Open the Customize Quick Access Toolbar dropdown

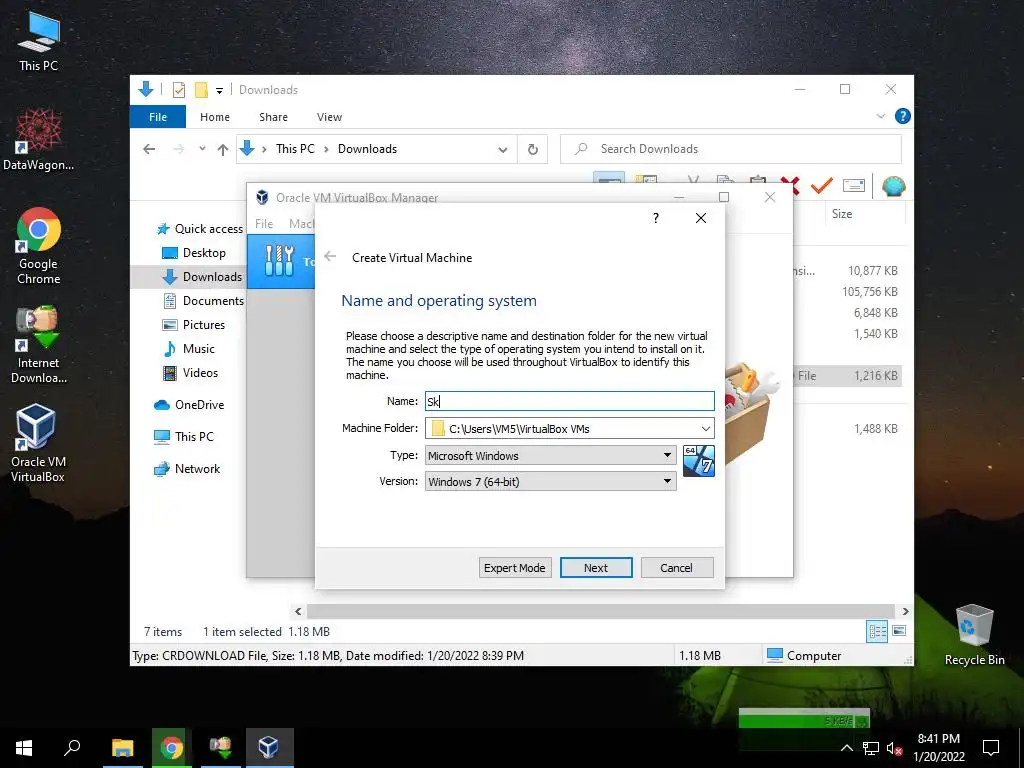219,91
